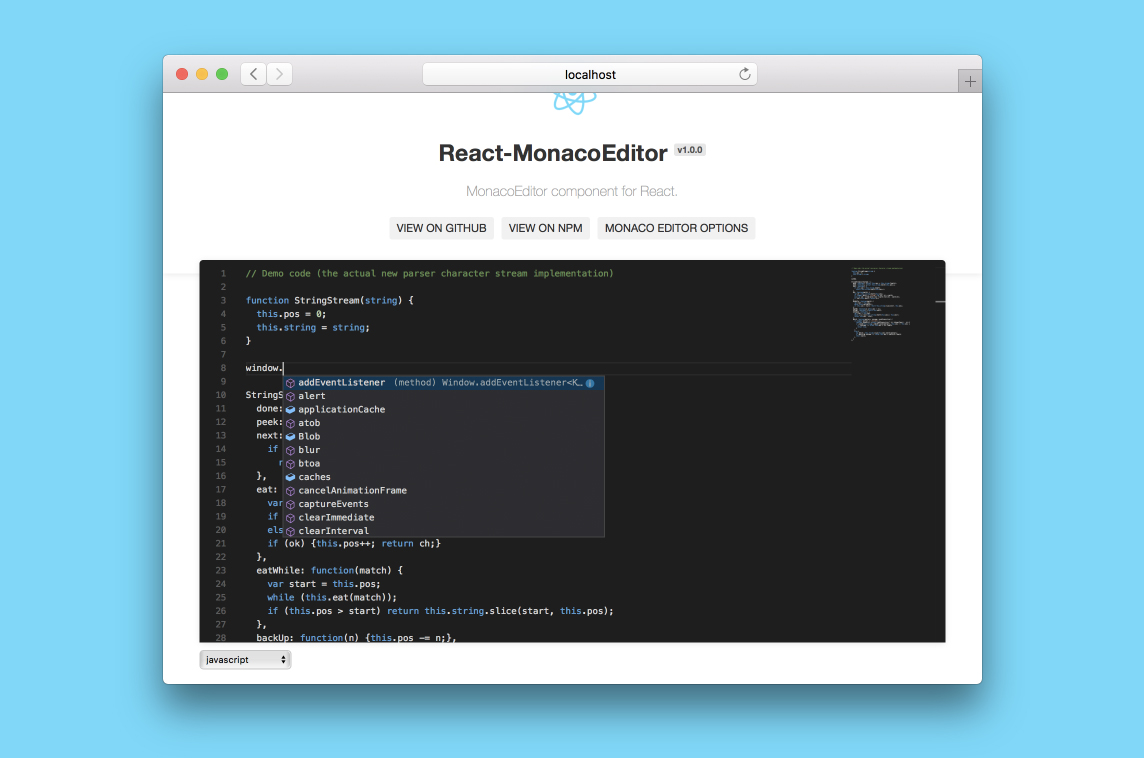The width and height of the screenshot is (1144, 758).
Task: Choose btoa from the autocomplete list
Action: (x=444, y=463)
